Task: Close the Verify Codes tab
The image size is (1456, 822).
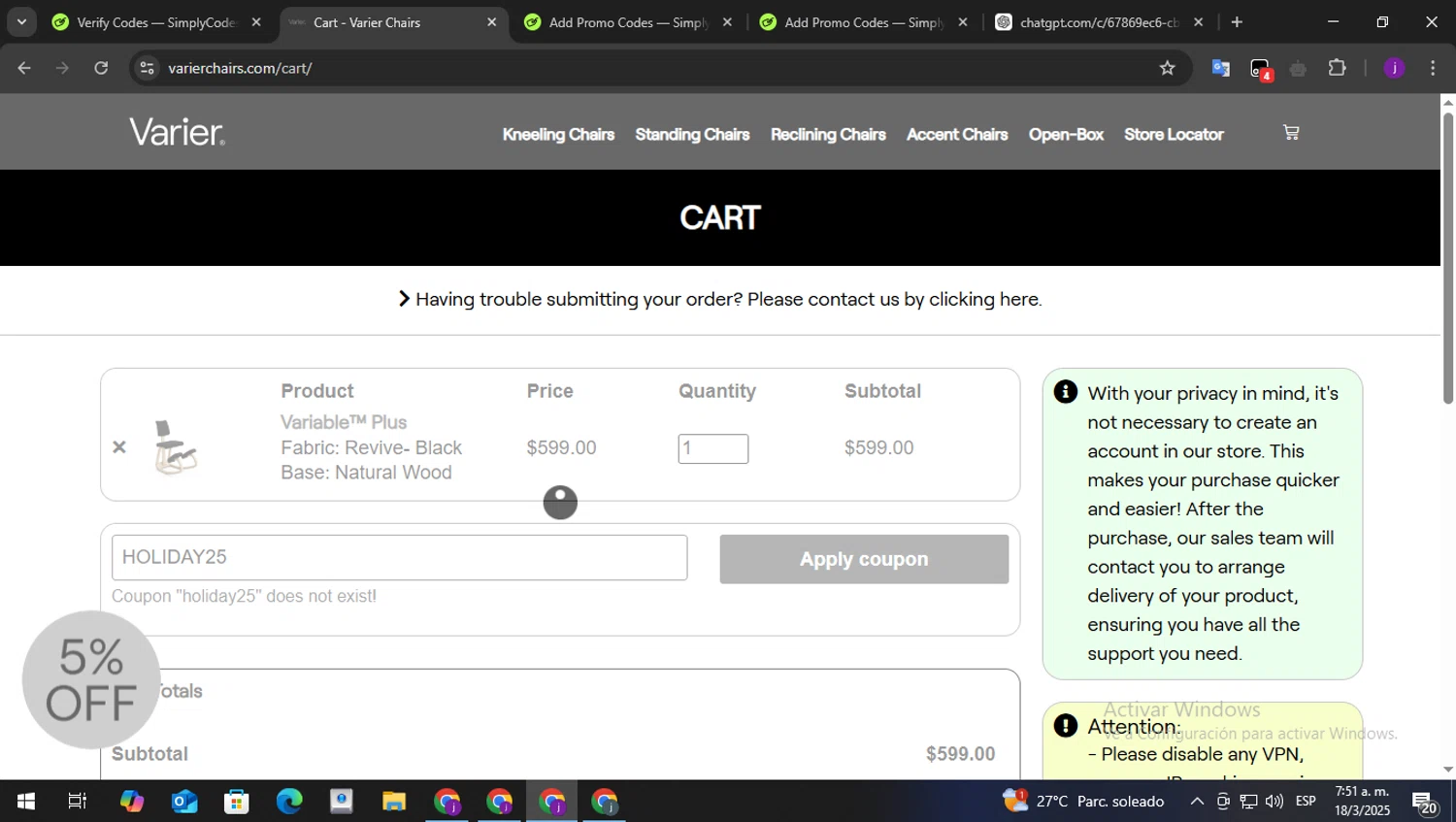Action: (x=256, y=22)
